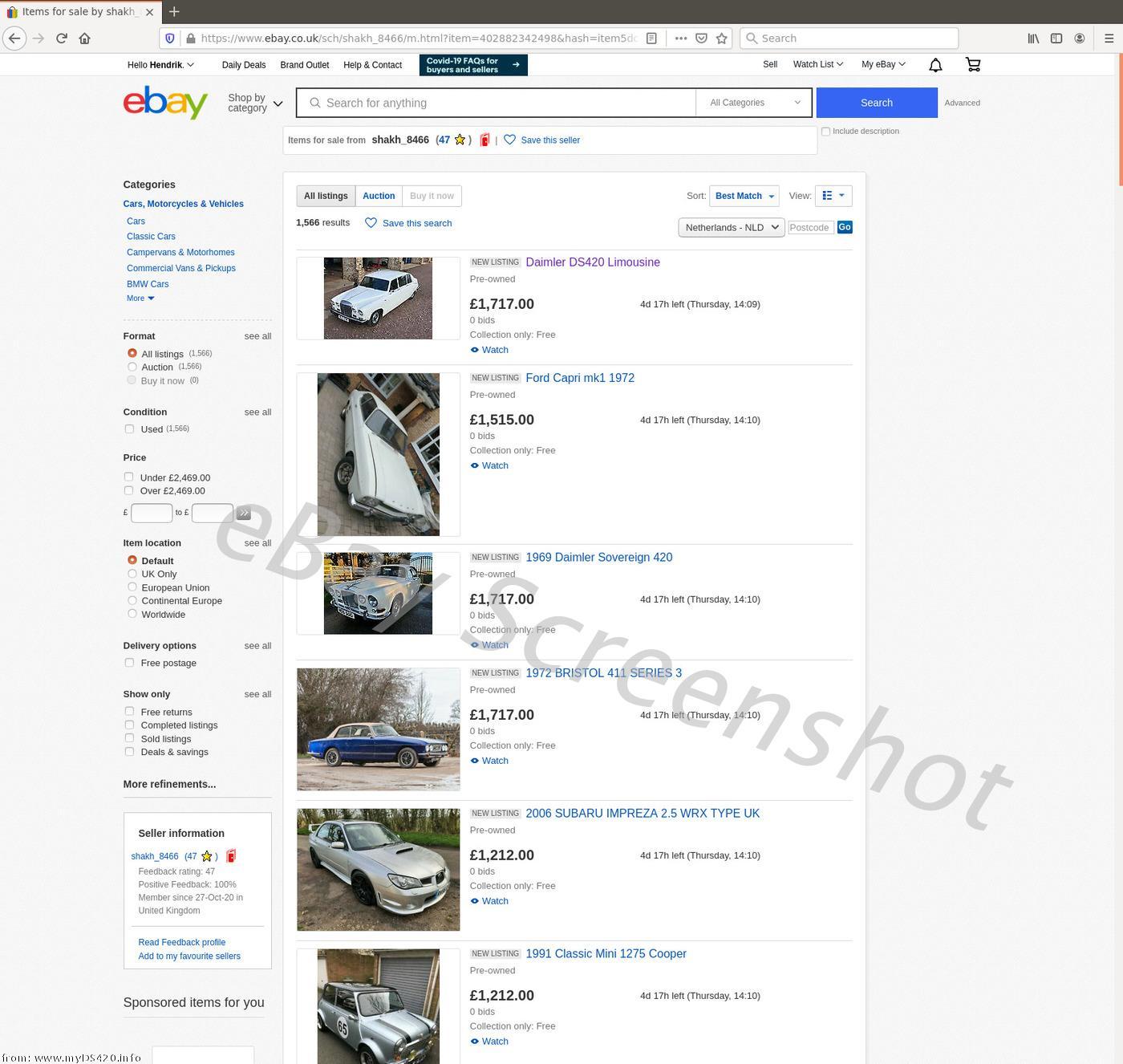
Task: Expand the Best Match sort dropdown
Action: [744, 196]
